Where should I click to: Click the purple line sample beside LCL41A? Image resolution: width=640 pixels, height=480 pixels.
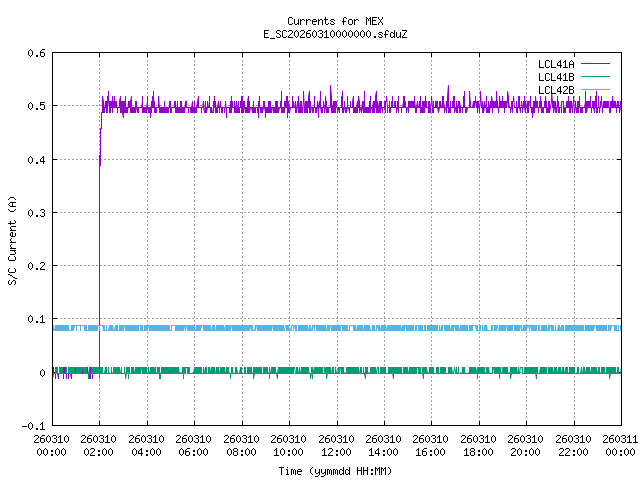[x=593, y=64]
